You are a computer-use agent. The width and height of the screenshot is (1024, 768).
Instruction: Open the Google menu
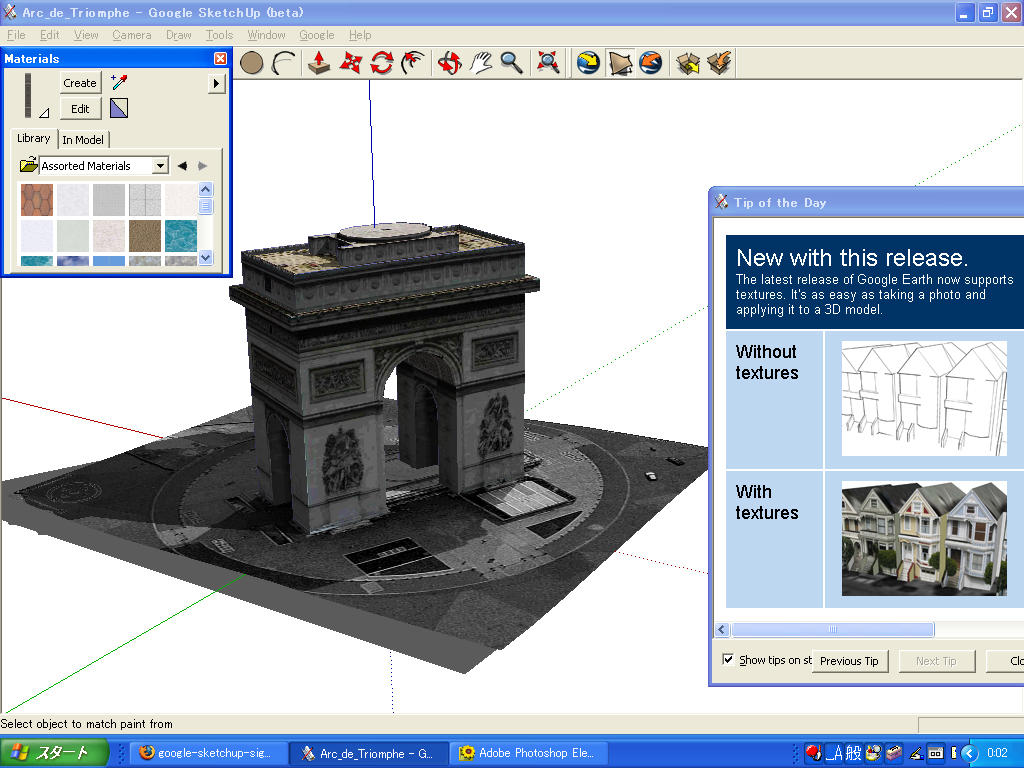pos(317,35)
